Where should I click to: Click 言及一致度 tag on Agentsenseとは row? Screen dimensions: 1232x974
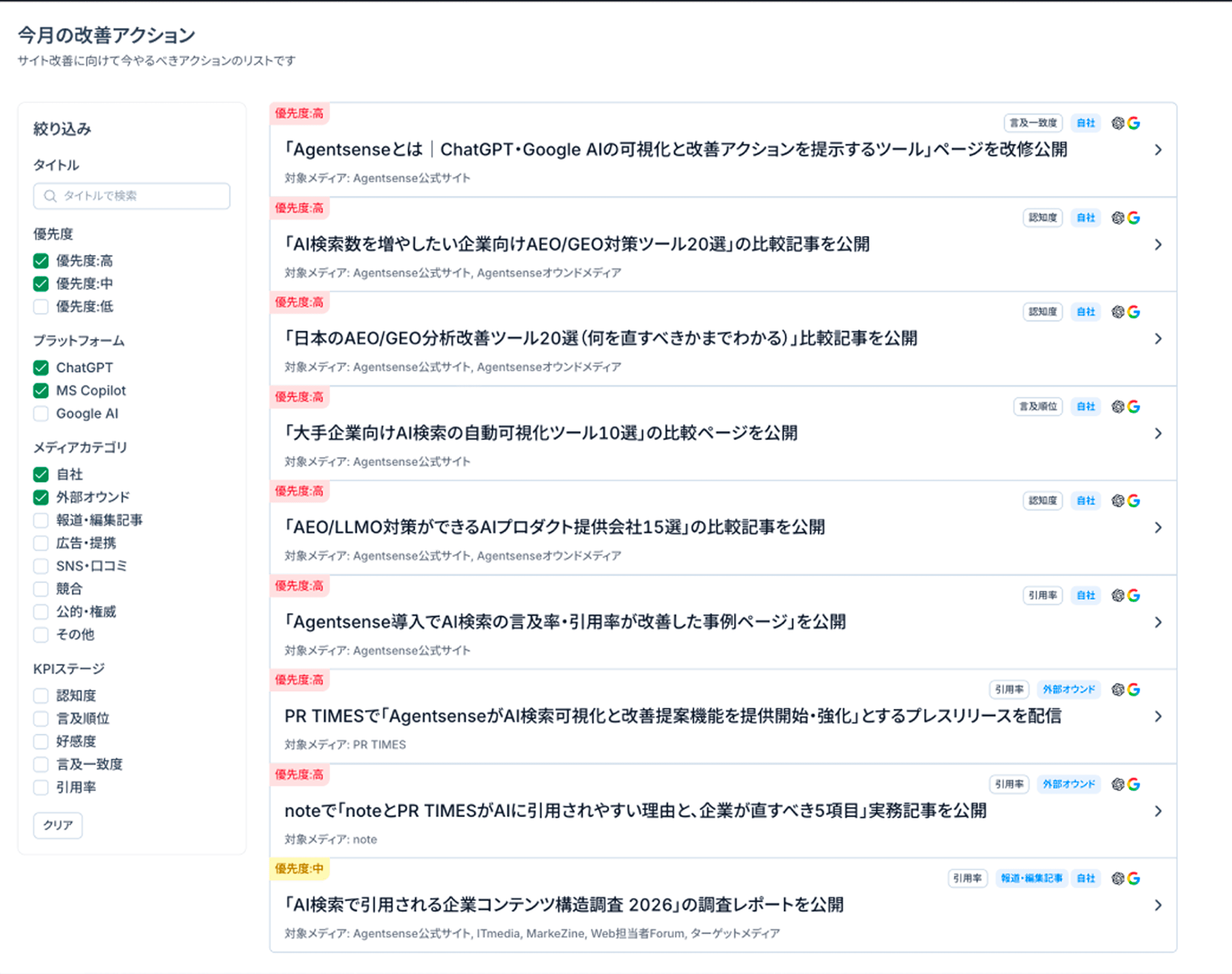click(x=1033, y=123)
